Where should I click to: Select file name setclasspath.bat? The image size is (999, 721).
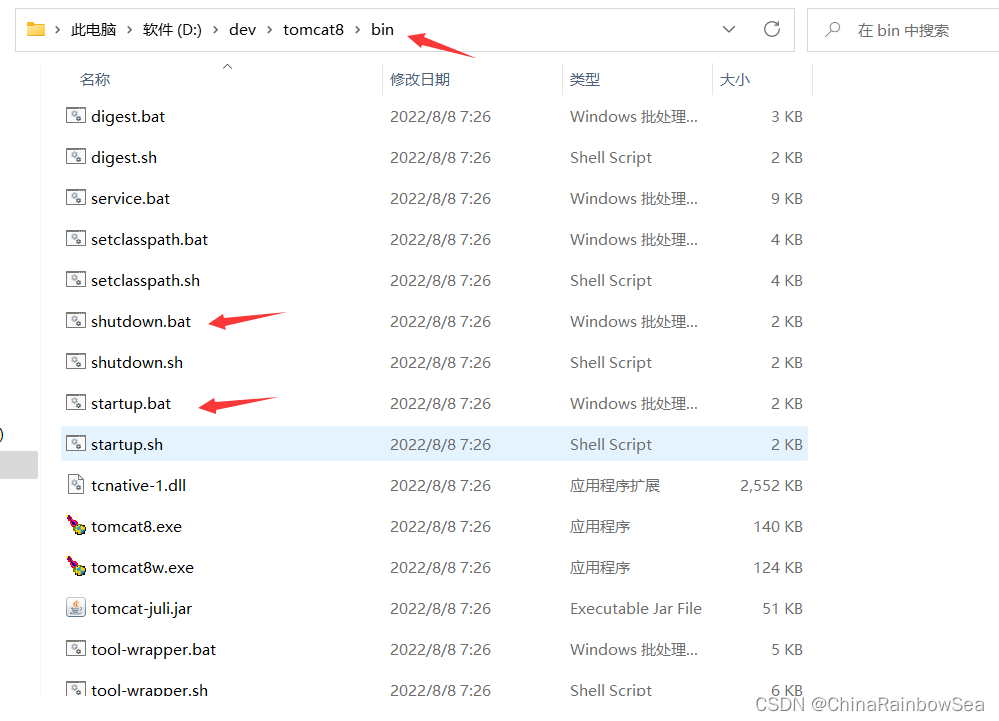(x=149, y=239)
